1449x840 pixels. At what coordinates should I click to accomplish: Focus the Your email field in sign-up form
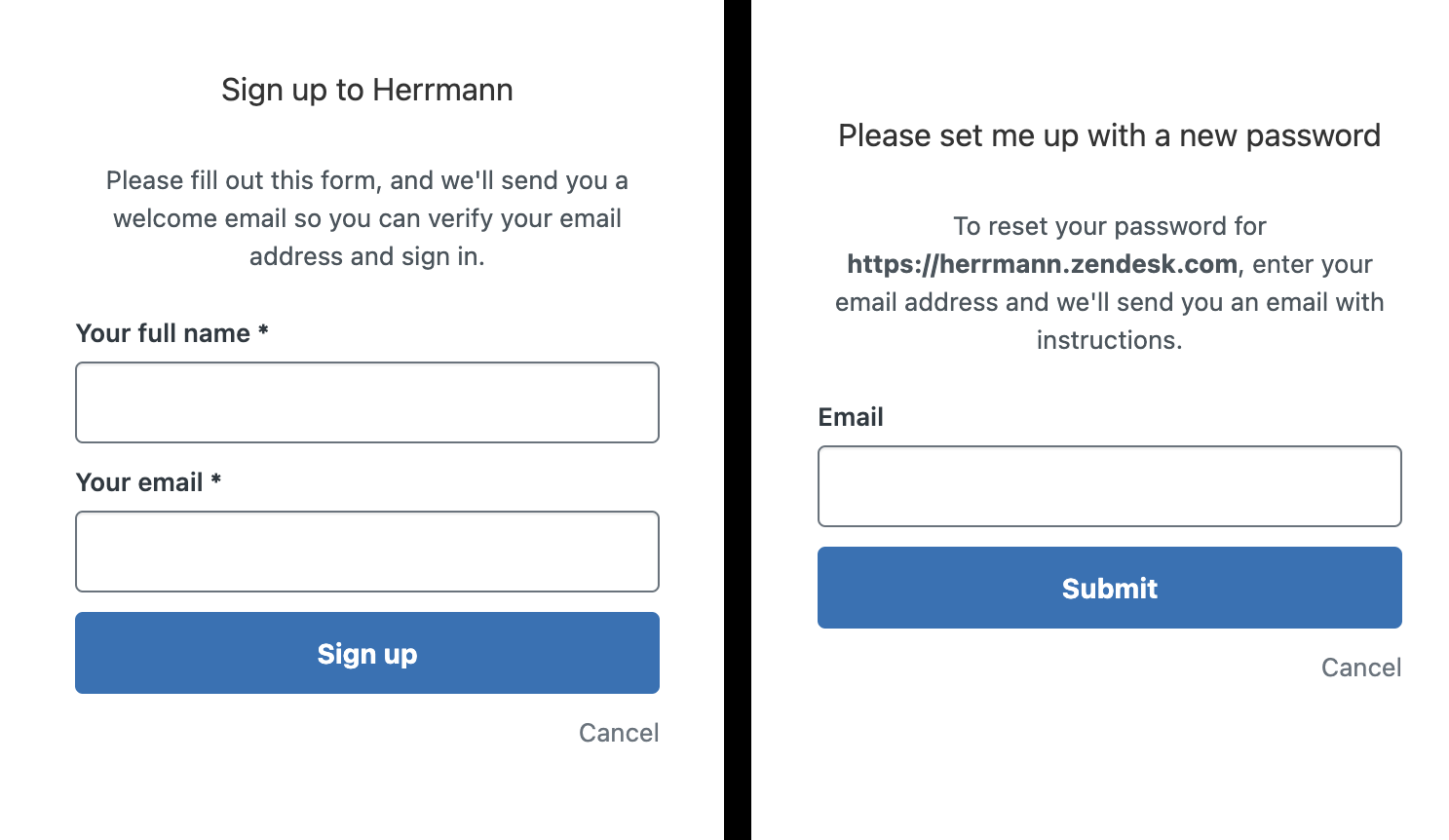[x=366, y=552]
